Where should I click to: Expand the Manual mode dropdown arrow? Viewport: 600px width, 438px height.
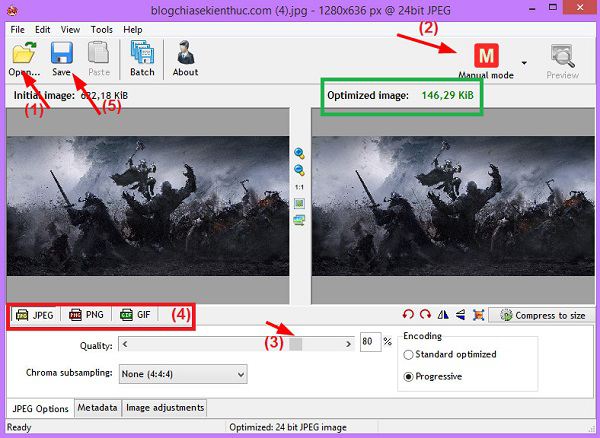coord(524,63)
